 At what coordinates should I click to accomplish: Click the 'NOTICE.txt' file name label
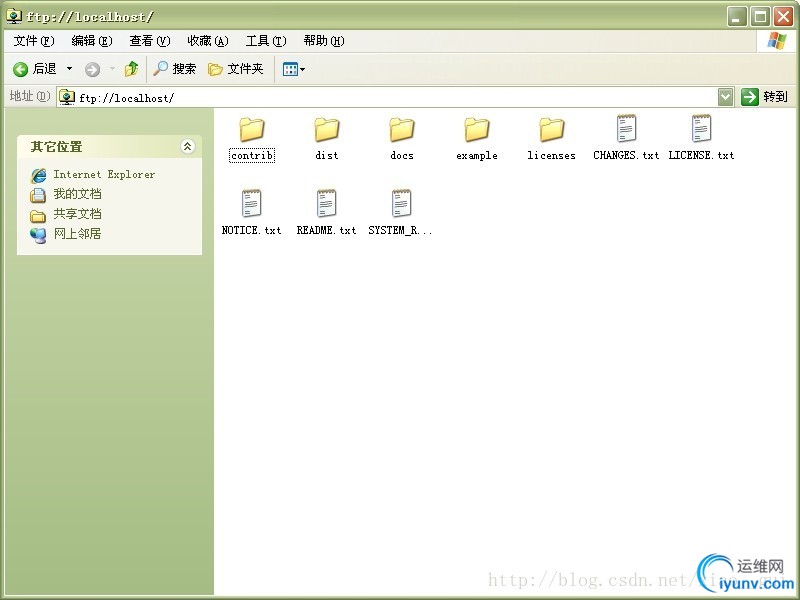click(x=252, y=231)
